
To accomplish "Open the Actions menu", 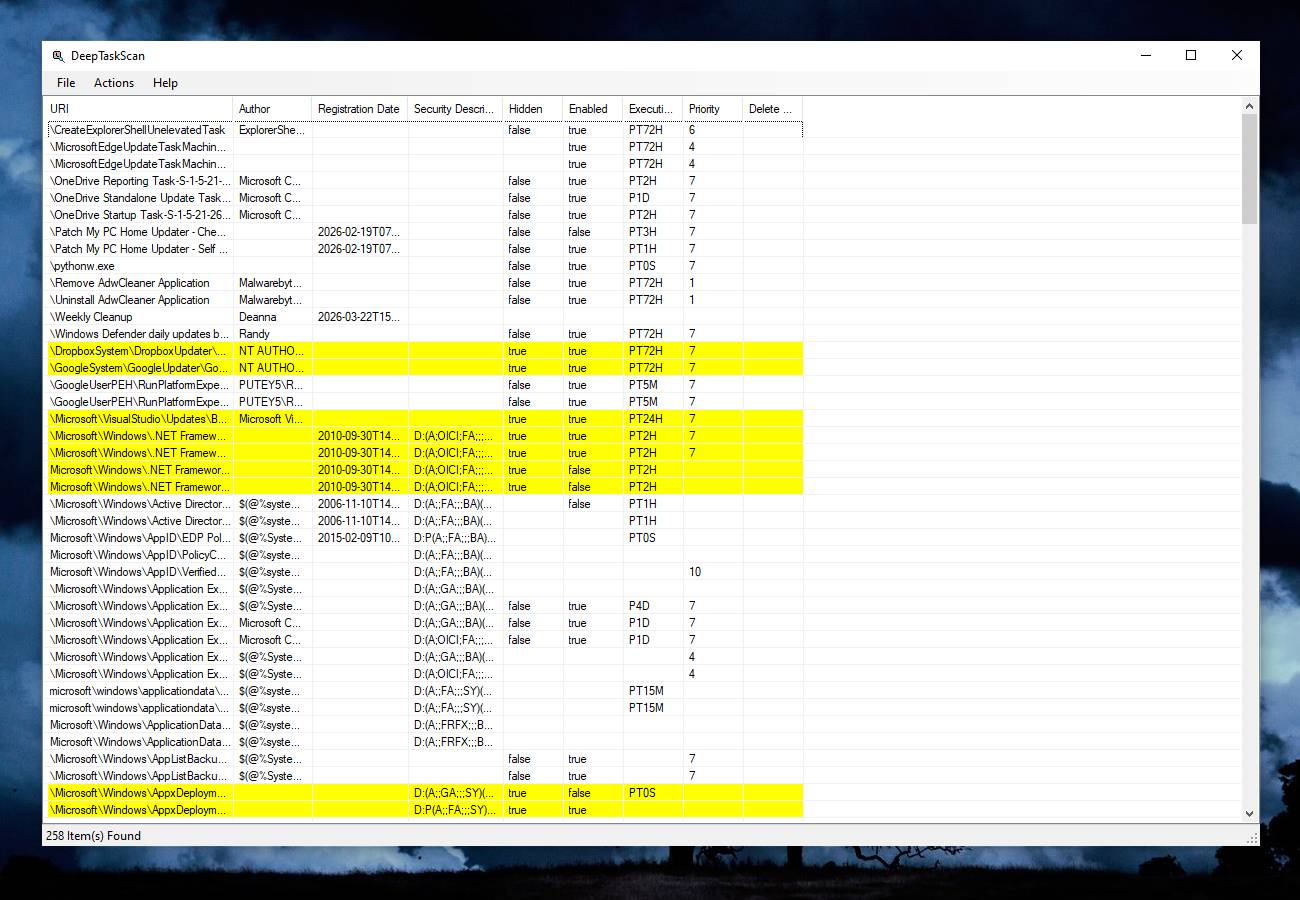I will 114,83.
